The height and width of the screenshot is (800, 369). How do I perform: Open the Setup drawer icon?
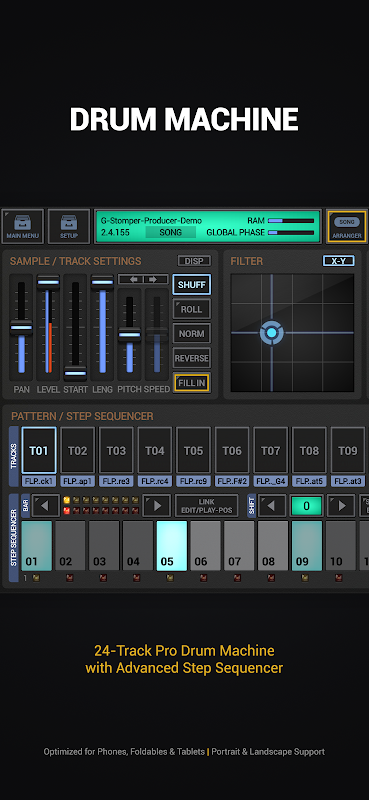click(x=69, y=227)
